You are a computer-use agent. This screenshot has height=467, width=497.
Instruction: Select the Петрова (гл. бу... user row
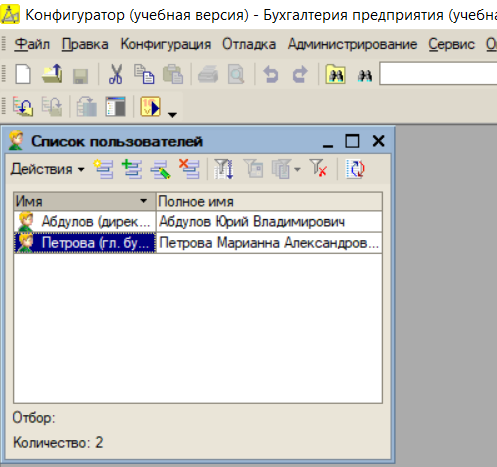85,243
